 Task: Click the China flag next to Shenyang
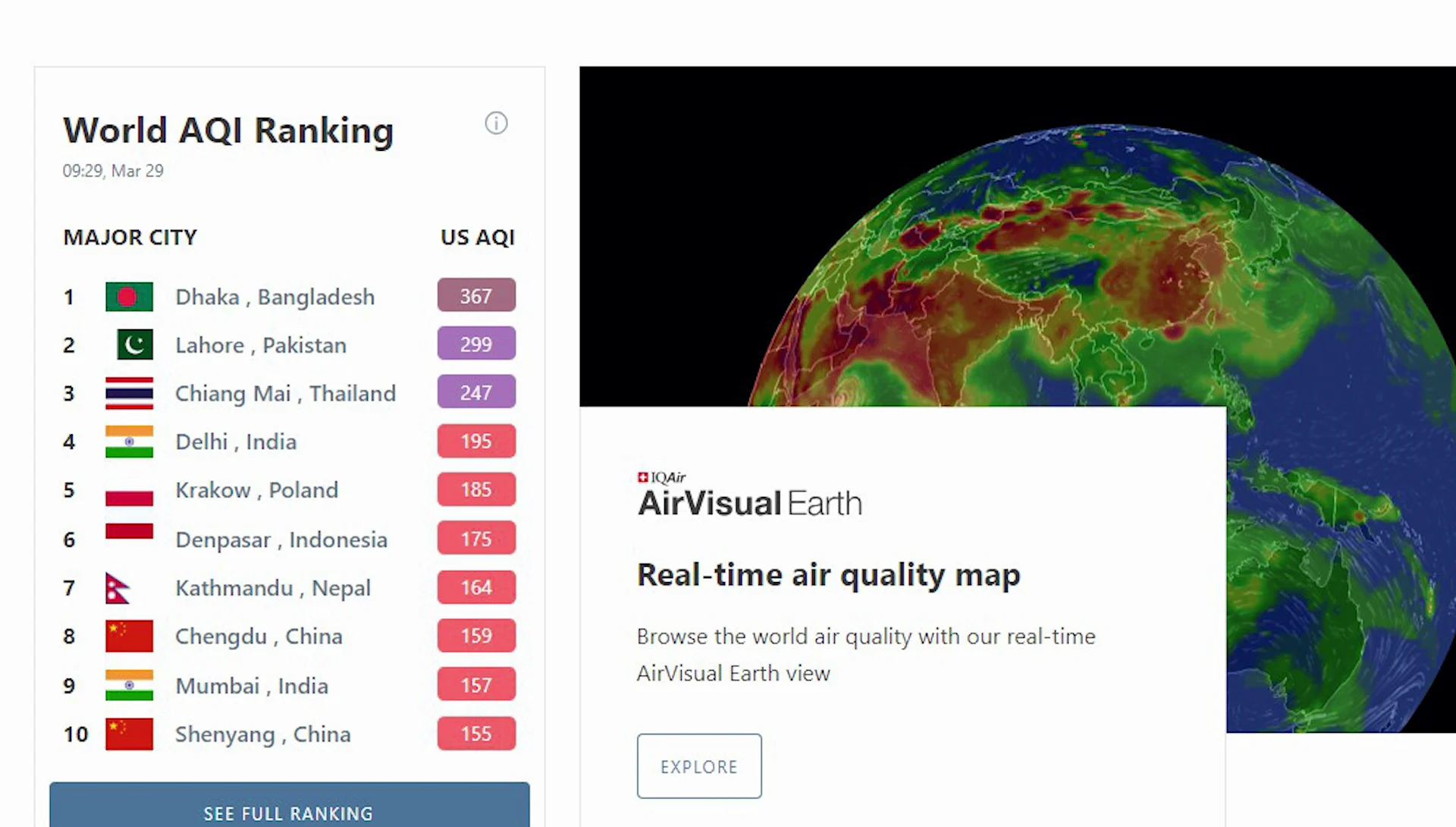(129, 734)
